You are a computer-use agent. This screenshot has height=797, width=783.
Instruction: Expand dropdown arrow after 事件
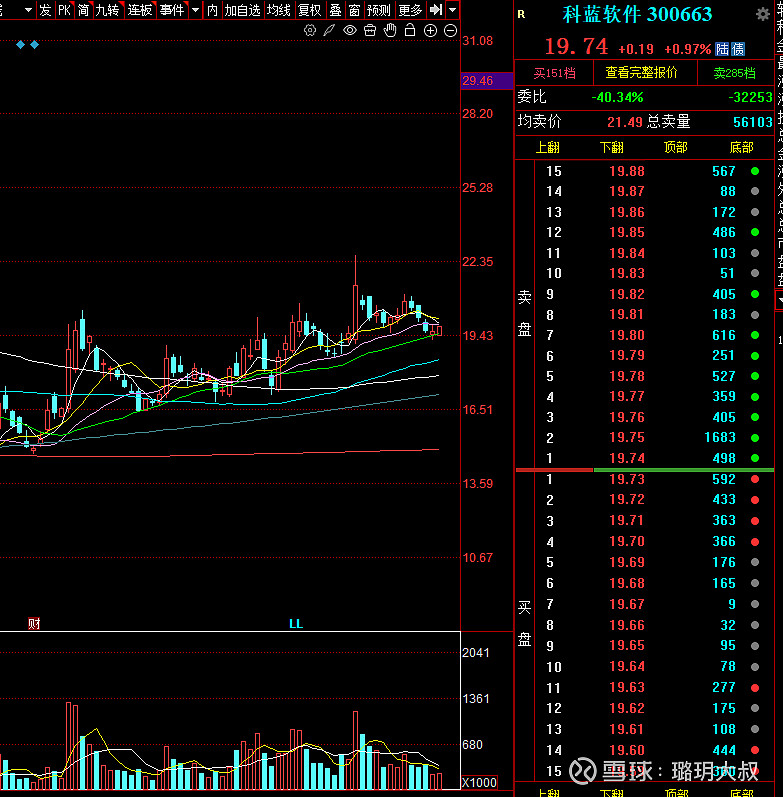coord(195,10)
